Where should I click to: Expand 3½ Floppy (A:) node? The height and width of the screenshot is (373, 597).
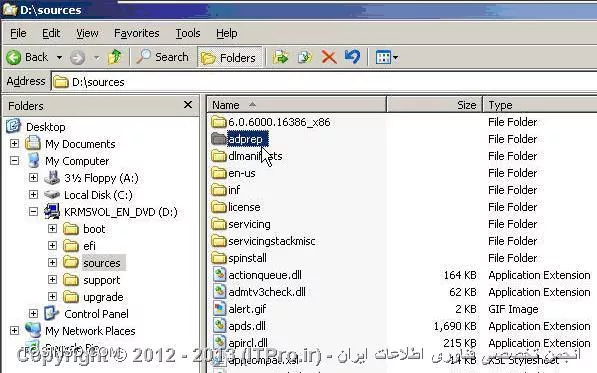[34, 177]
